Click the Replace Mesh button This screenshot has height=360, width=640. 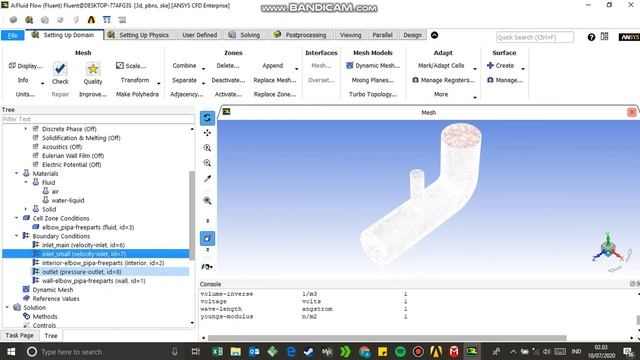point(275,80)
